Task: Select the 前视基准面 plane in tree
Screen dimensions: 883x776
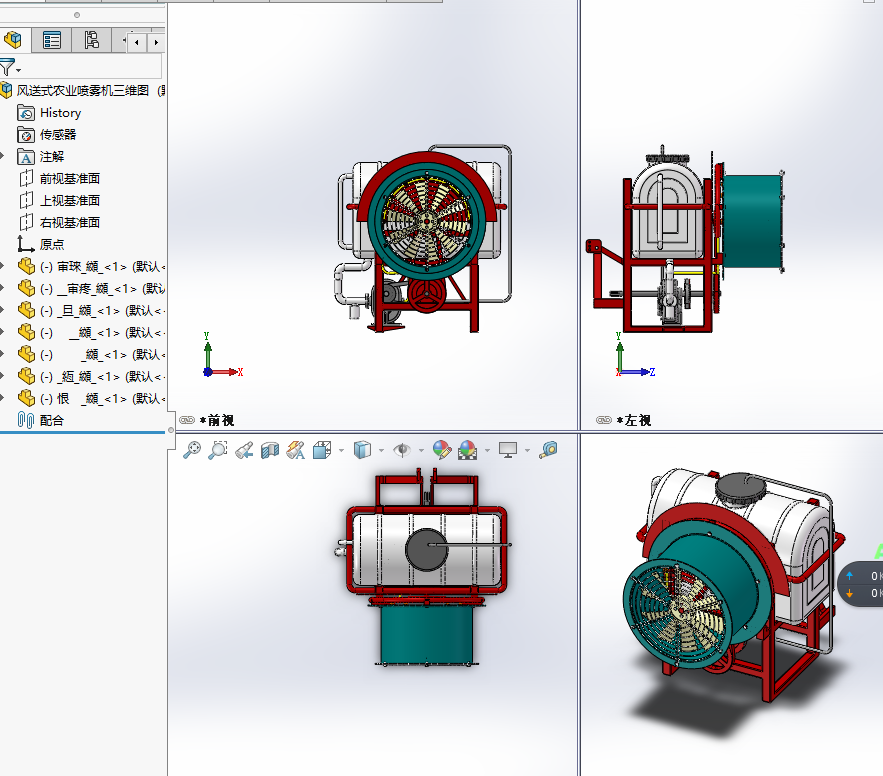Action: 69,178
